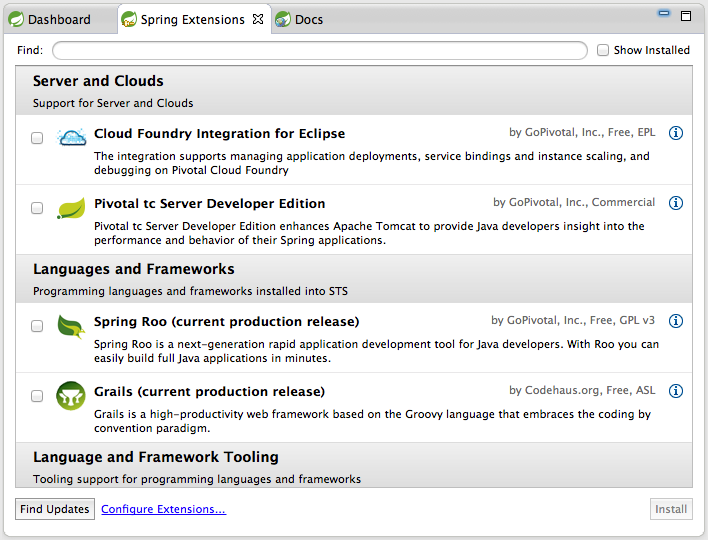This screenshot has height=540, width=708.
Task: Click the Spring Roo description paragraph
Action: [377, 351]
